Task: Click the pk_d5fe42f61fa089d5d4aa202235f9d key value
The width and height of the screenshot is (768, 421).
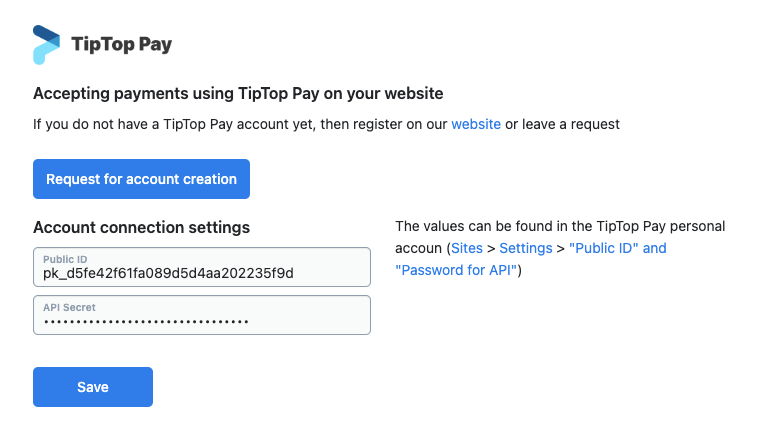Action: [x=168, y=273]
